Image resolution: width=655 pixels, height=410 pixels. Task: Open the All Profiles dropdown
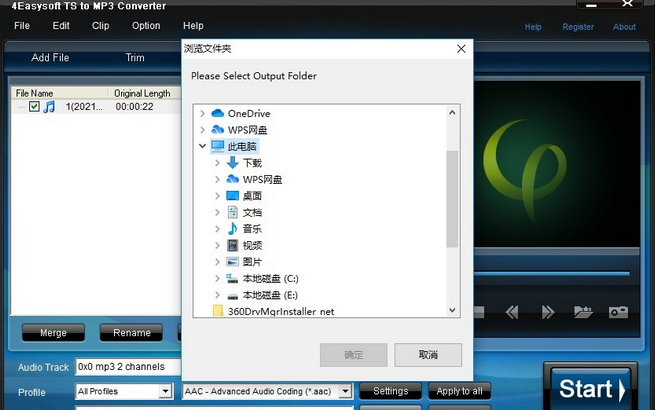[165, 391]
